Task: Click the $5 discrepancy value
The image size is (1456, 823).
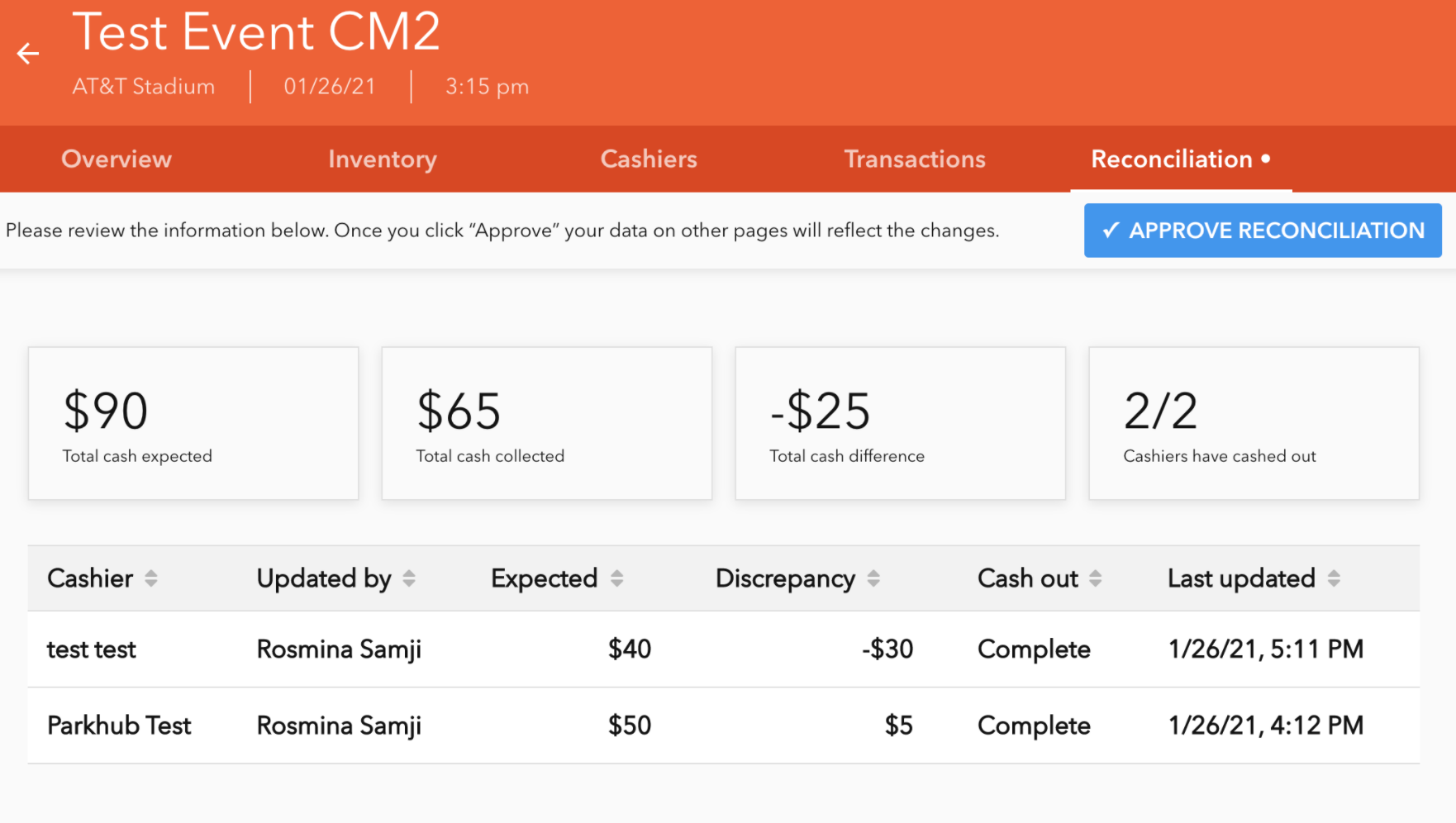Action: (x=899, y=725)
